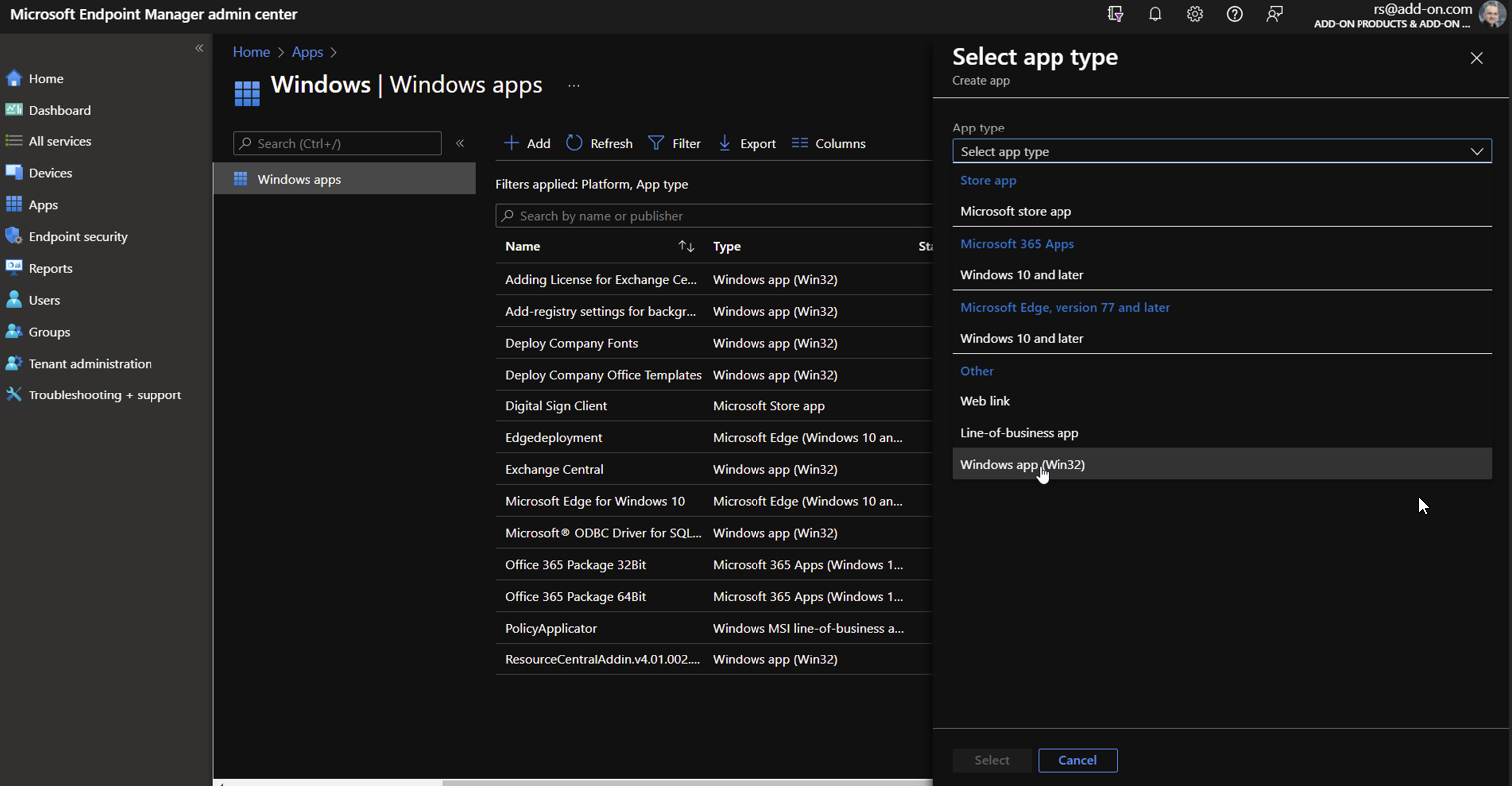Open Add-registry settings for backgr... app
Screen dimensions: 1512x786
point(600,312)
